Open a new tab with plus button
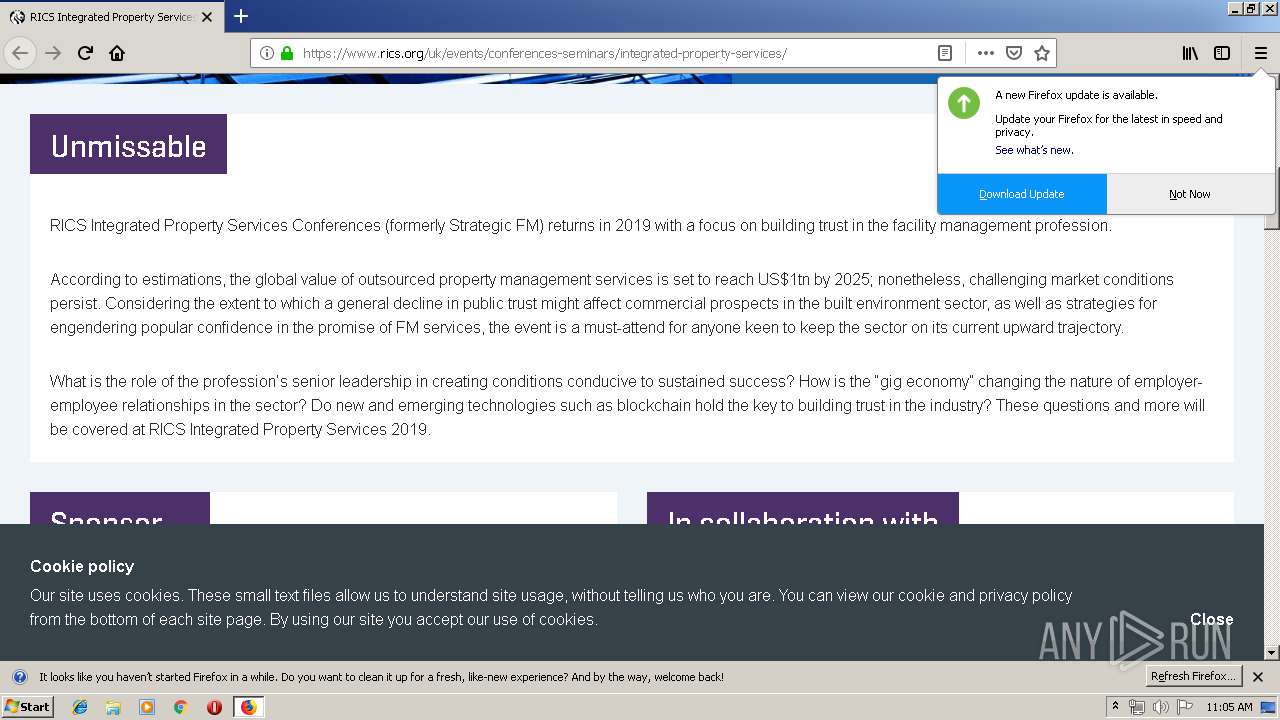1280x720 pixels. coord(241,16)
